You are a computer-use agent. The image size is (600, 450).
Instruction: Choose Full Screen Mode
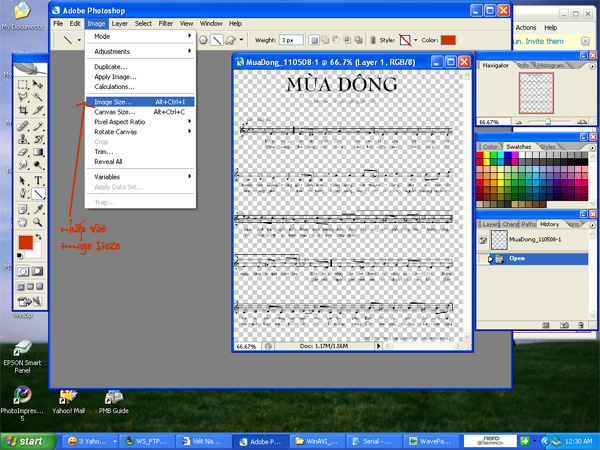point(39,286)
